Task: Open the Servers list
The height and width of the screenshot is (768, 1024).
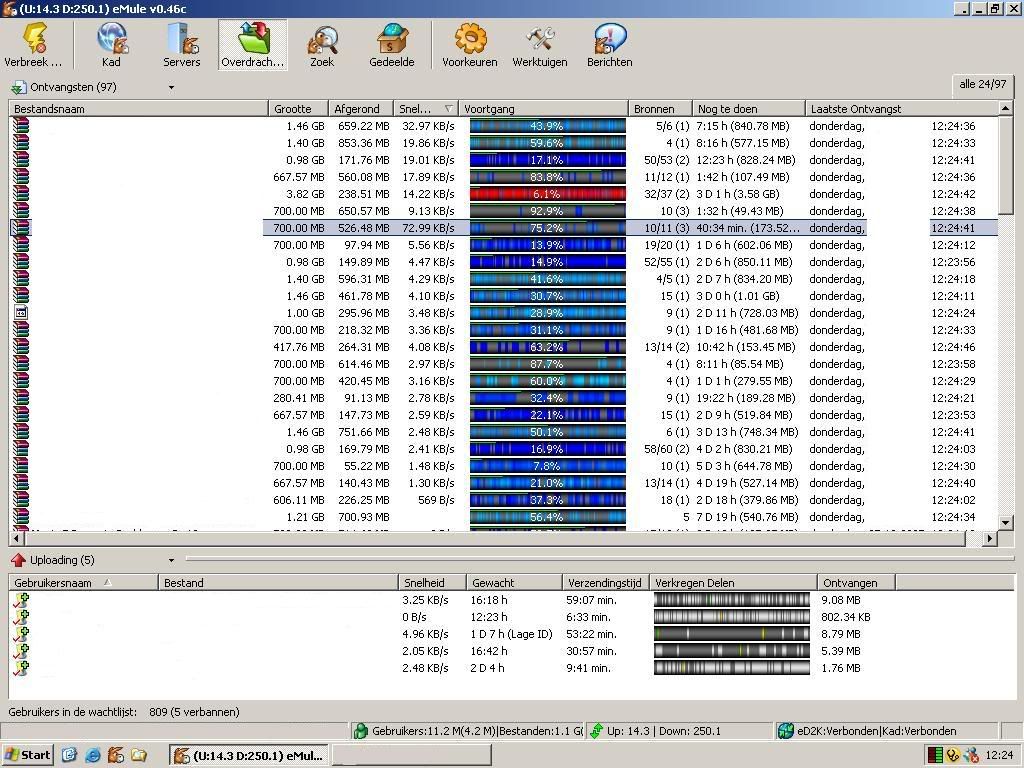Action: pos(182,45)
